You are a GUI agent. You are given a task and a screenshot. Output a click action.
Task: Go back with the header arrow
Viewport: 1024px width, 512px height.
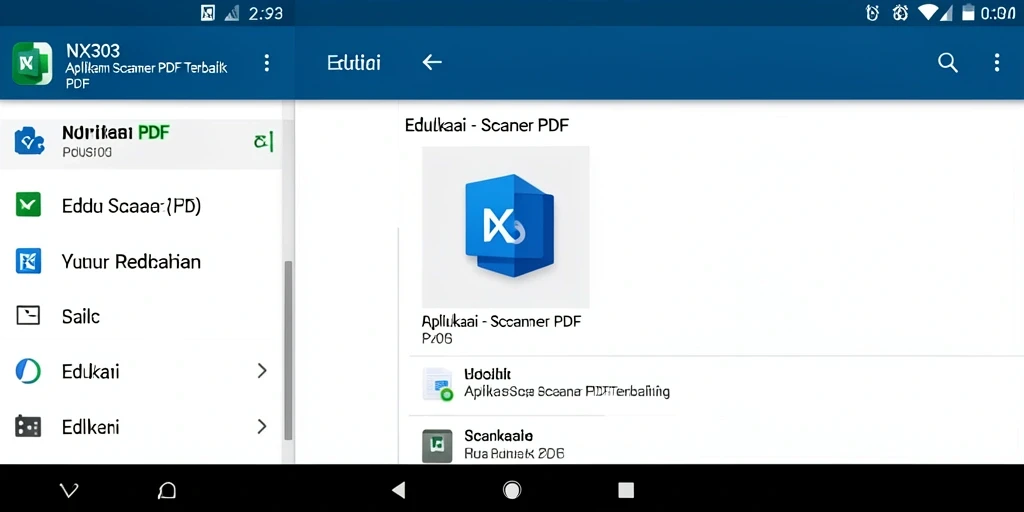click(432, 62)
